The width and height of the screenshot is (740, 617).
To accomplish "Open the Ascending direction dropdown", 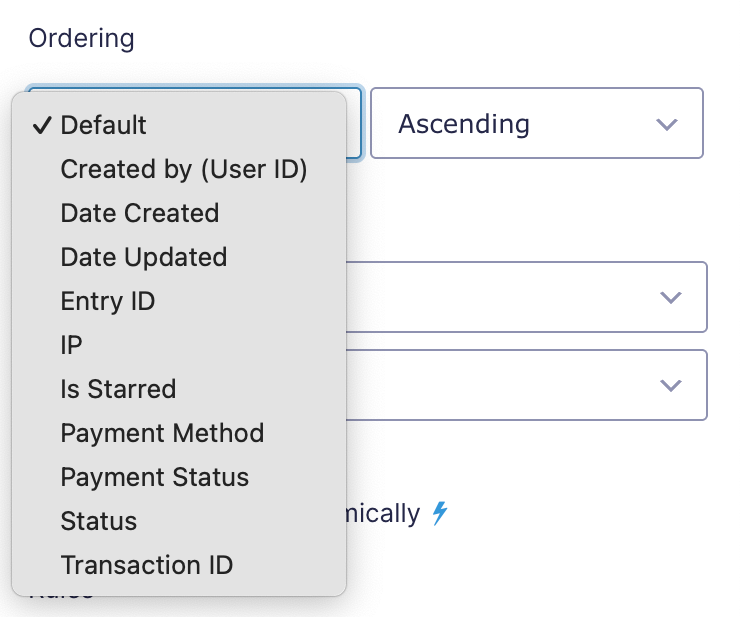I will (537, 123).
